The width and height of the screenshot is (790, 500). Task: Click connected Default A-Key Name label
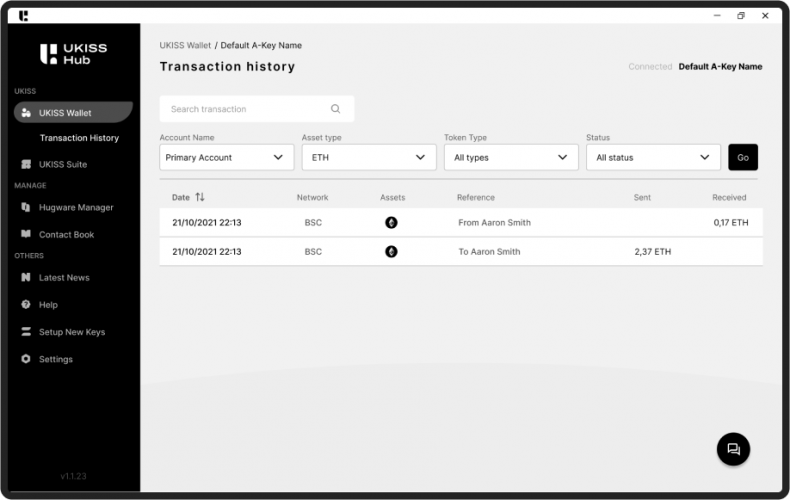tap(720, 67)
